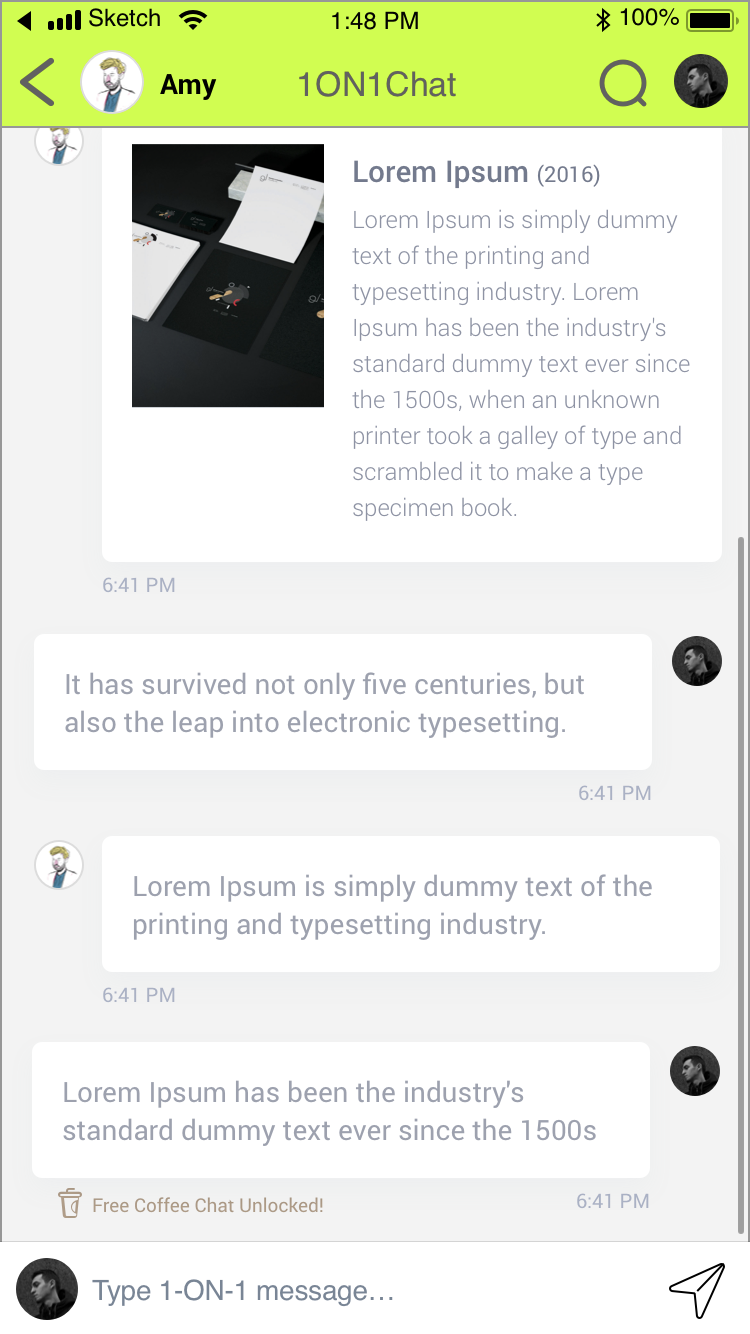Click the Free Coffee Chat Unlocked! link
The width and height of the screenshot is (750, 1334).
208,1205
